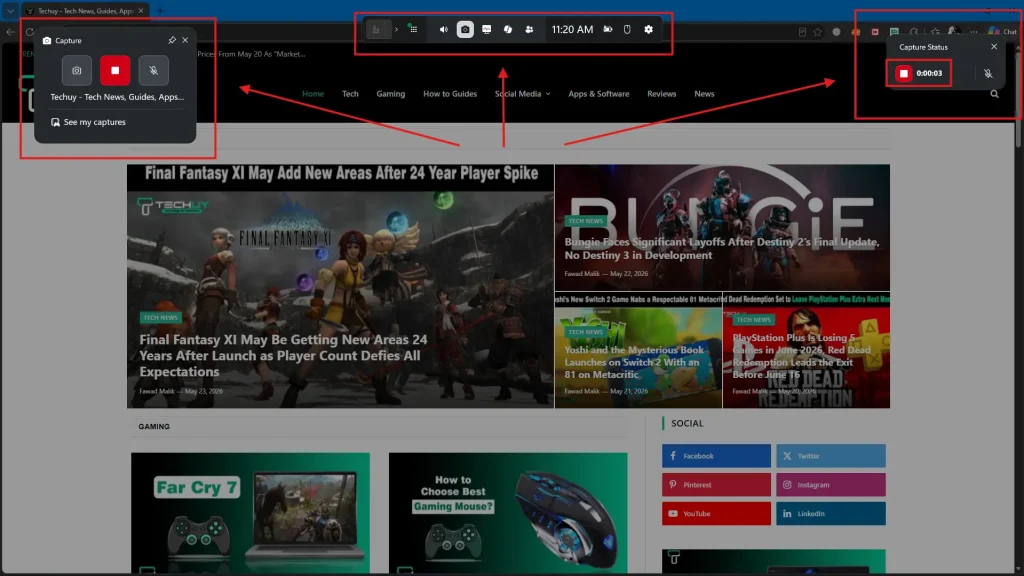Open the Game Bar widget menu
The width and height of the screenshot is (1024, 576).
pyautogui.click(x=413, y=29)
